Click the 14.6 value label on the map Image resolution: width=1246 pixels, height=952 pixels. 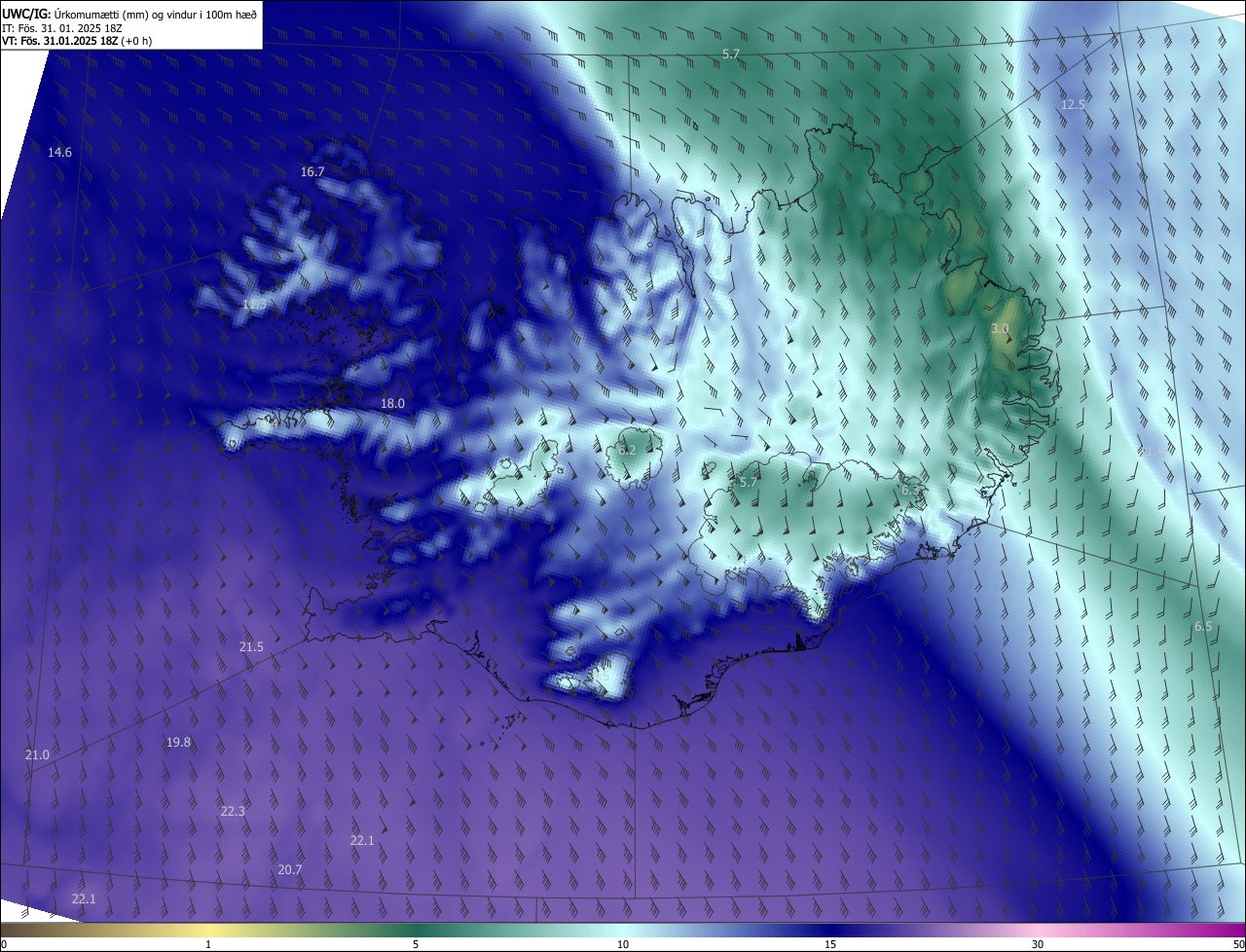[59, 152]
